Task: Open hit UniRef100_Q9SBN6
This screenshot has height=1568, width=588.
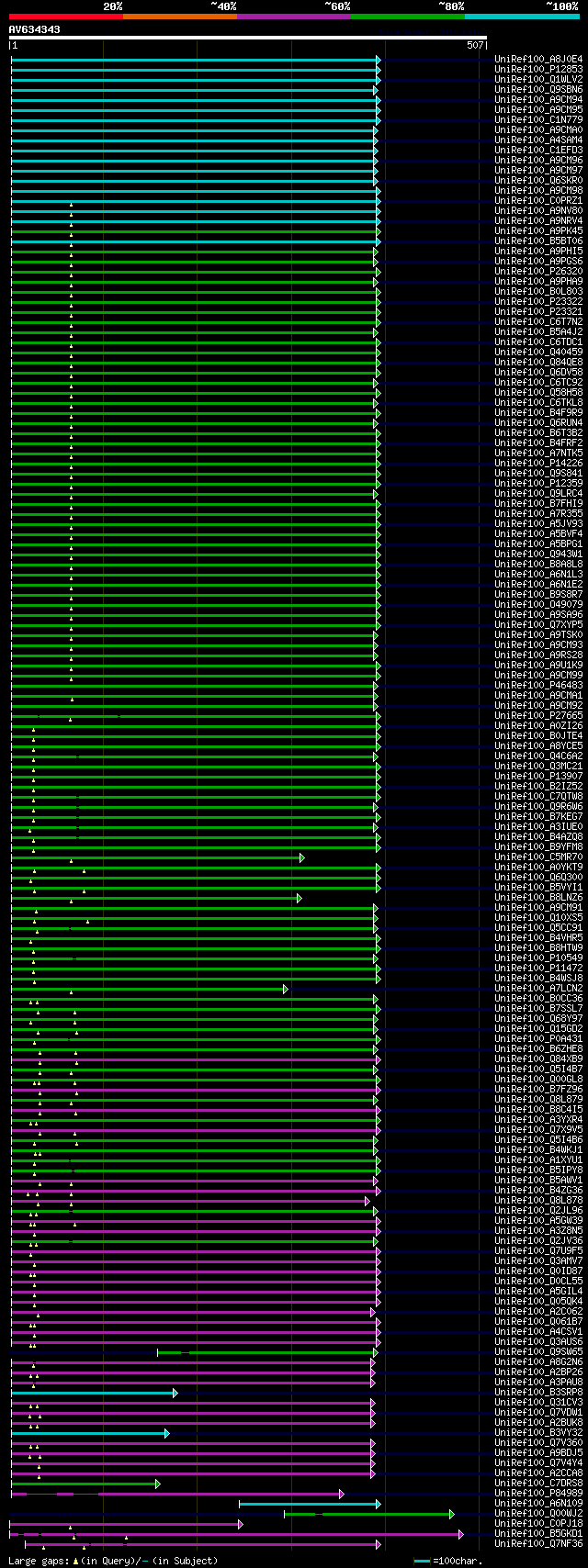Action: [538, 89]
